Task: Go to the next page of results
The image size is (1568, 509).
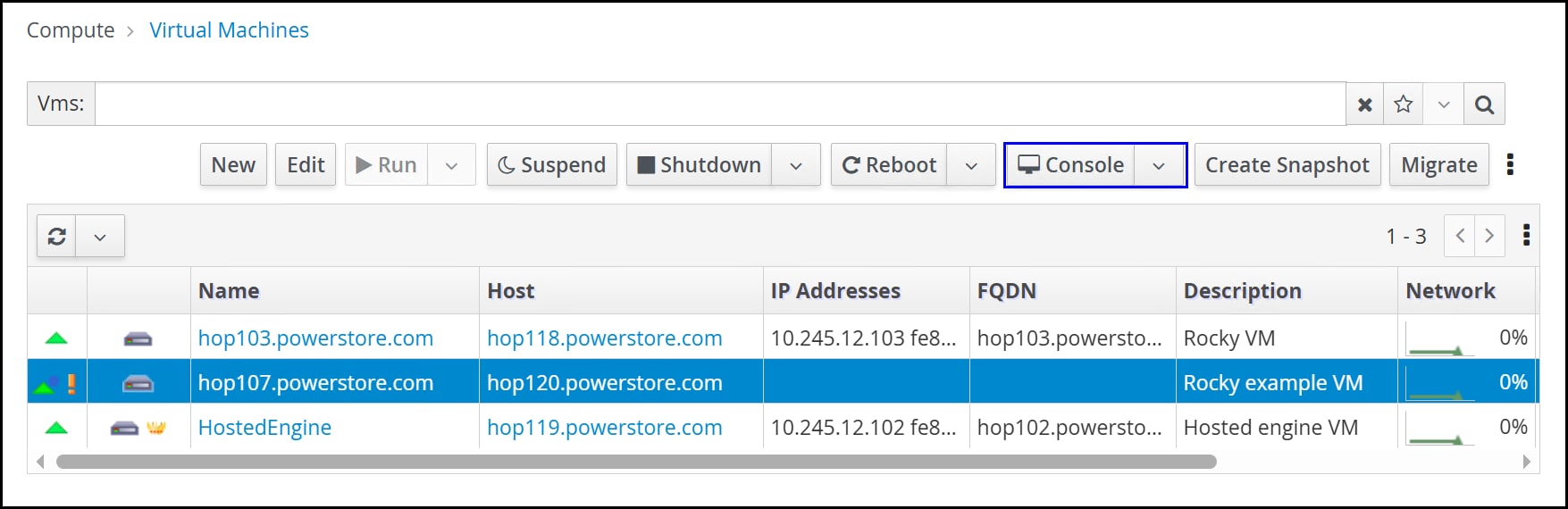Action: coord(1489,236)
